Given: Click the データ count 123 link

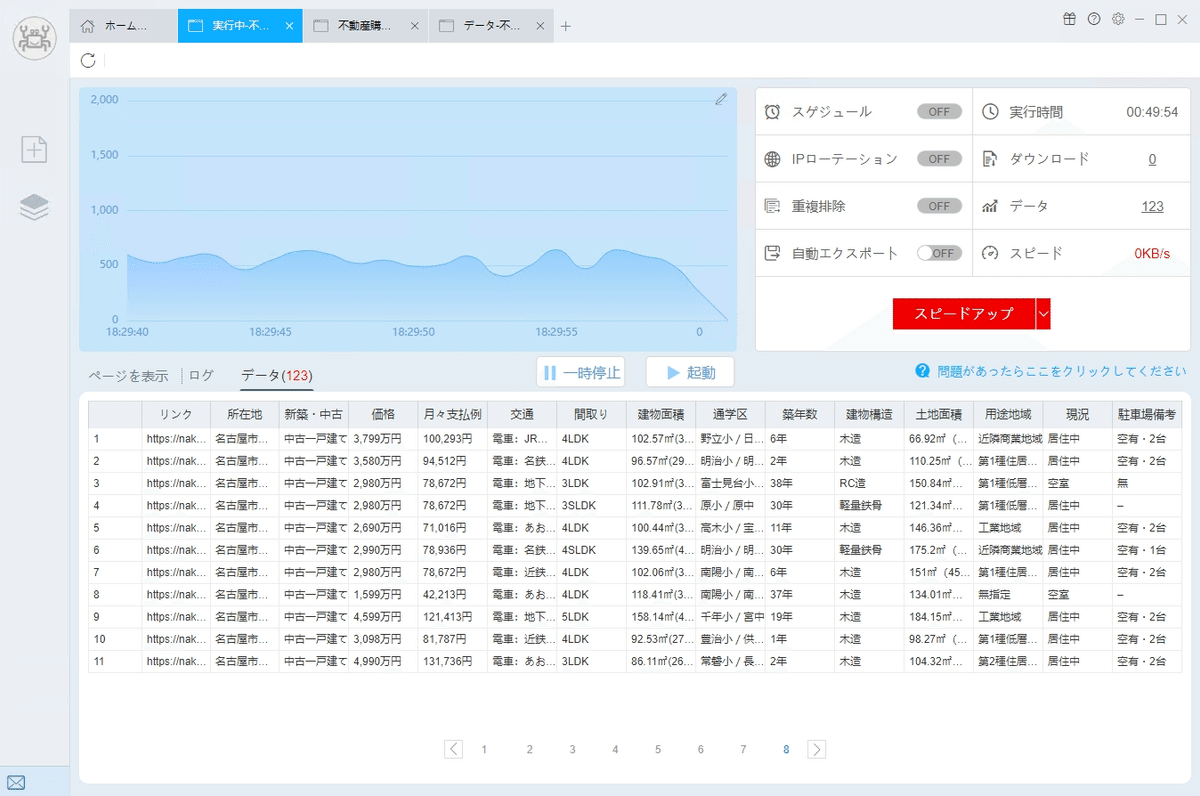Looking at the screenshot, I should (x=1152, y=206).
